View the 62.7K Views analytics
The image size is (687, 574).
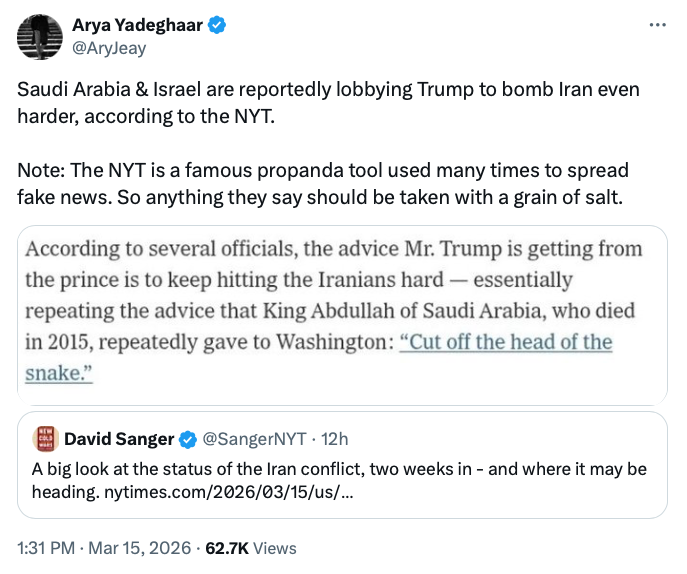(x=251, y=548)
